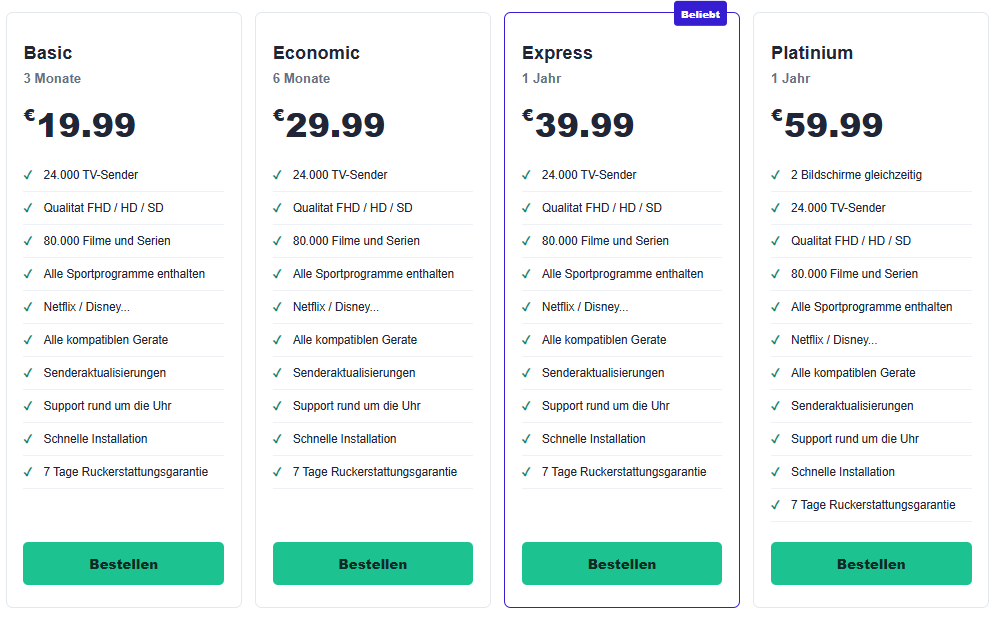Click Economic's Qualitat FHD / HD / SD checkmark
Viewport: 1002px width, 622px height.
pyautogui.click(x=277, y=208)
